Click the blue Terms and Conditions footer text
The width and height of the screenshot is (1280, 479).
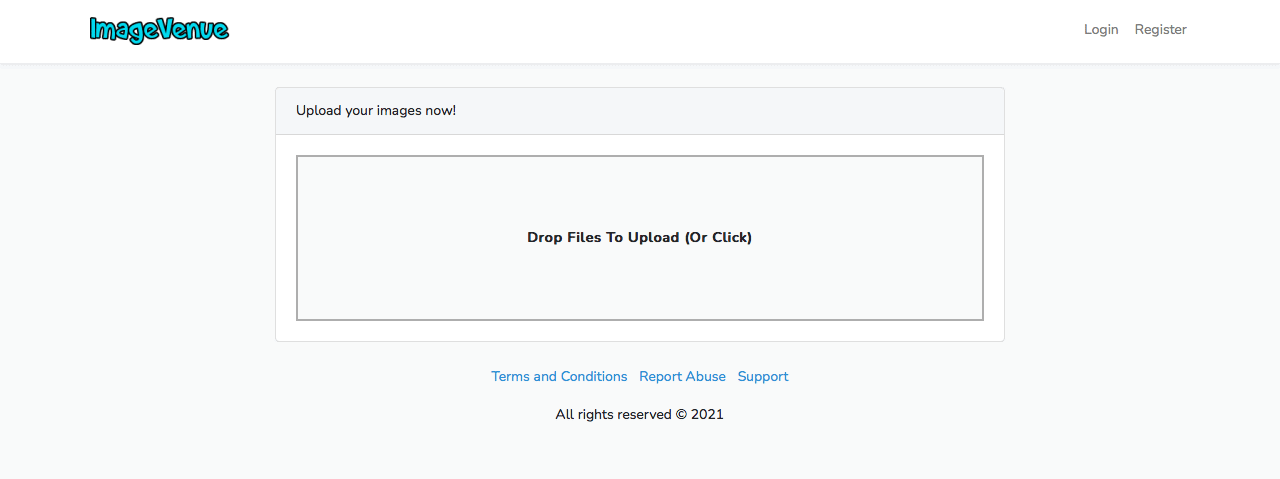click(559, 377)
